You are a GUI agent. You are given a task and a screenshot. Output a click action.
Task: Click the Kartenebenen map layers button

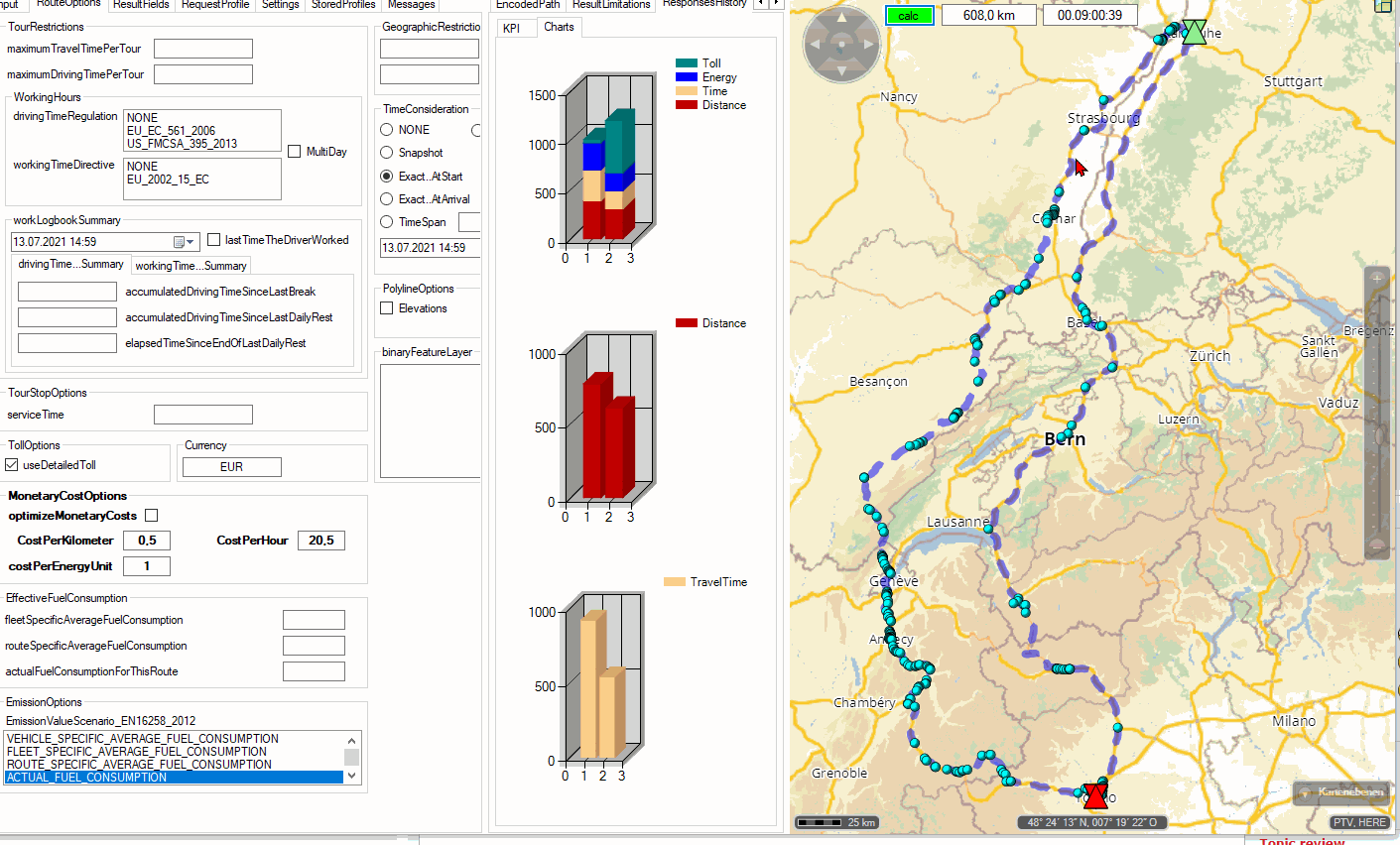click(1342, 791)
